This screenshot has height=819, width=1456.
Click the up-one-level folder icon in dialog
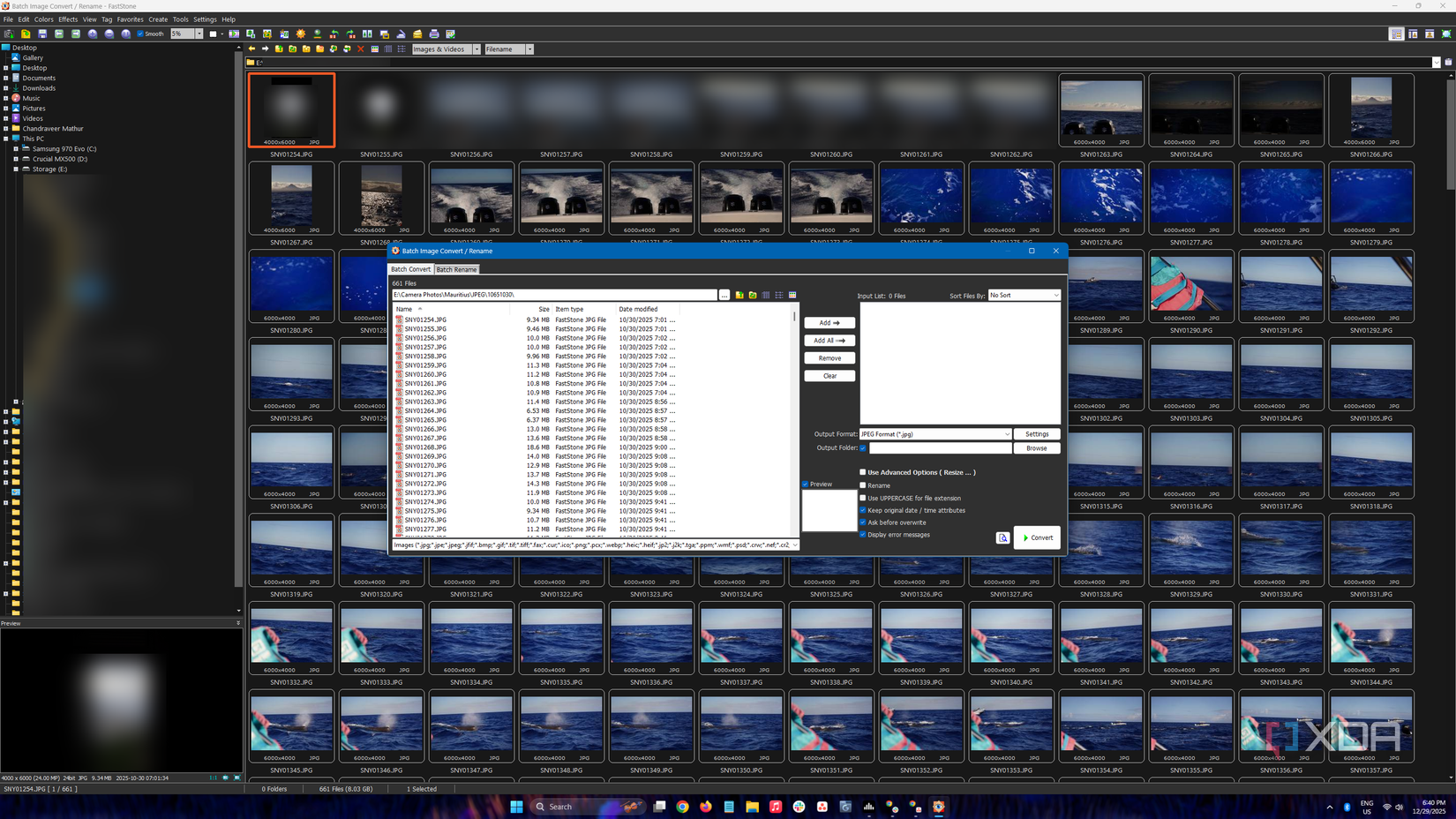click(x=739, y=295)
